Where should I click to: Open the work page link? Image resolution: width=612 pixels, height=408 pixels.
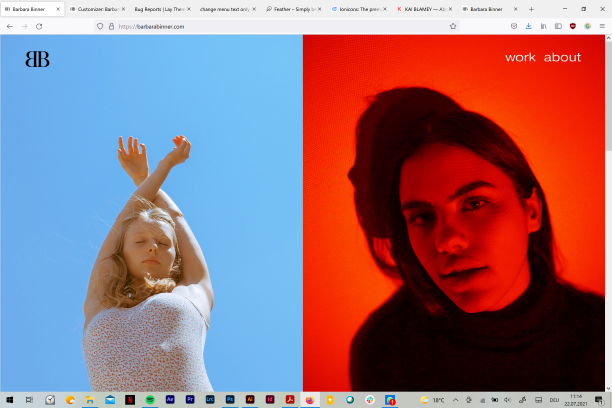[x=520, y=57]
